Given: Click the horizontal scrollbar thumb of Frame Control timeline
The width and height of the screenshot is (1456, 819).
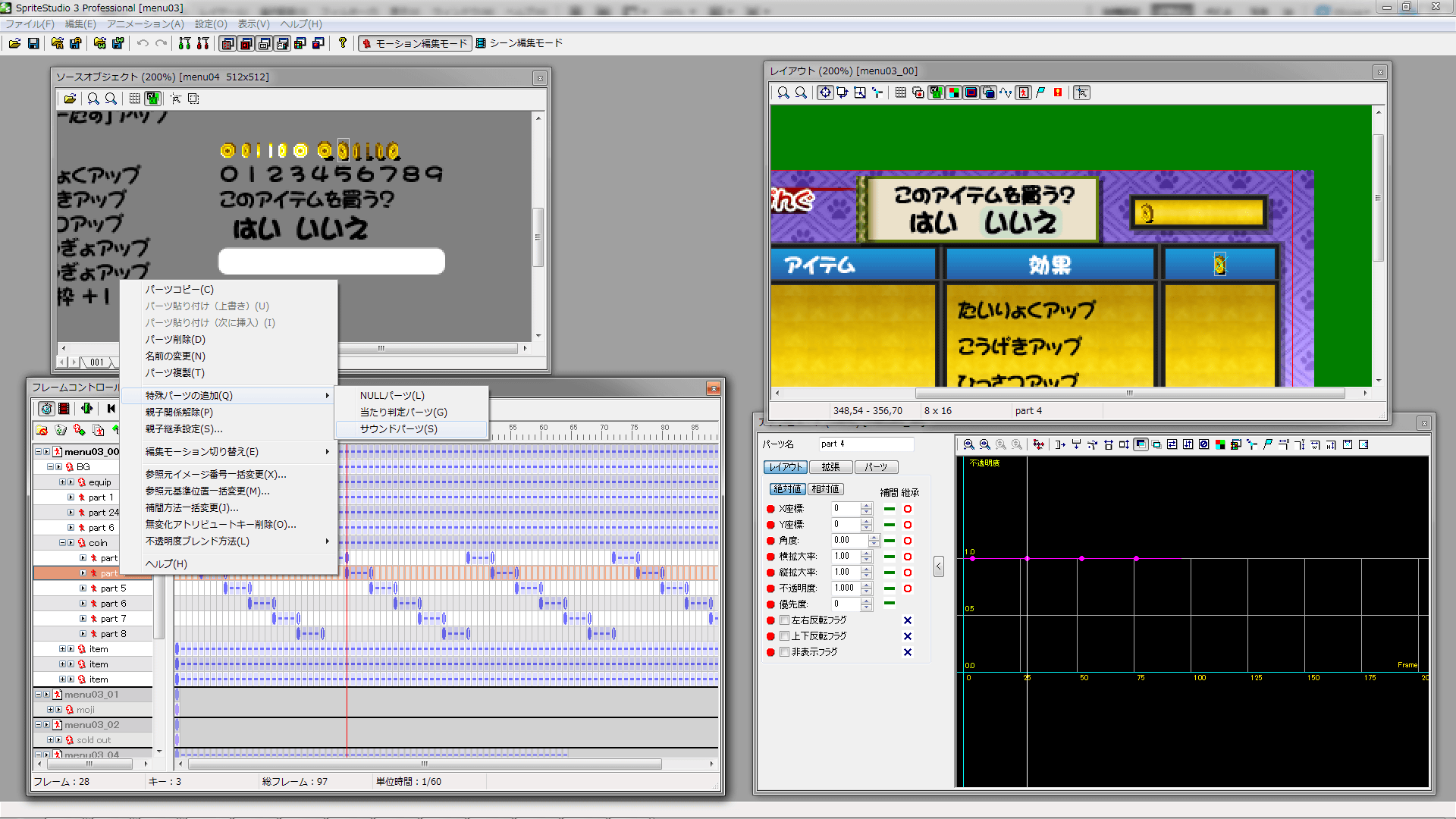Looking at the screenshot, I should 425,764.
